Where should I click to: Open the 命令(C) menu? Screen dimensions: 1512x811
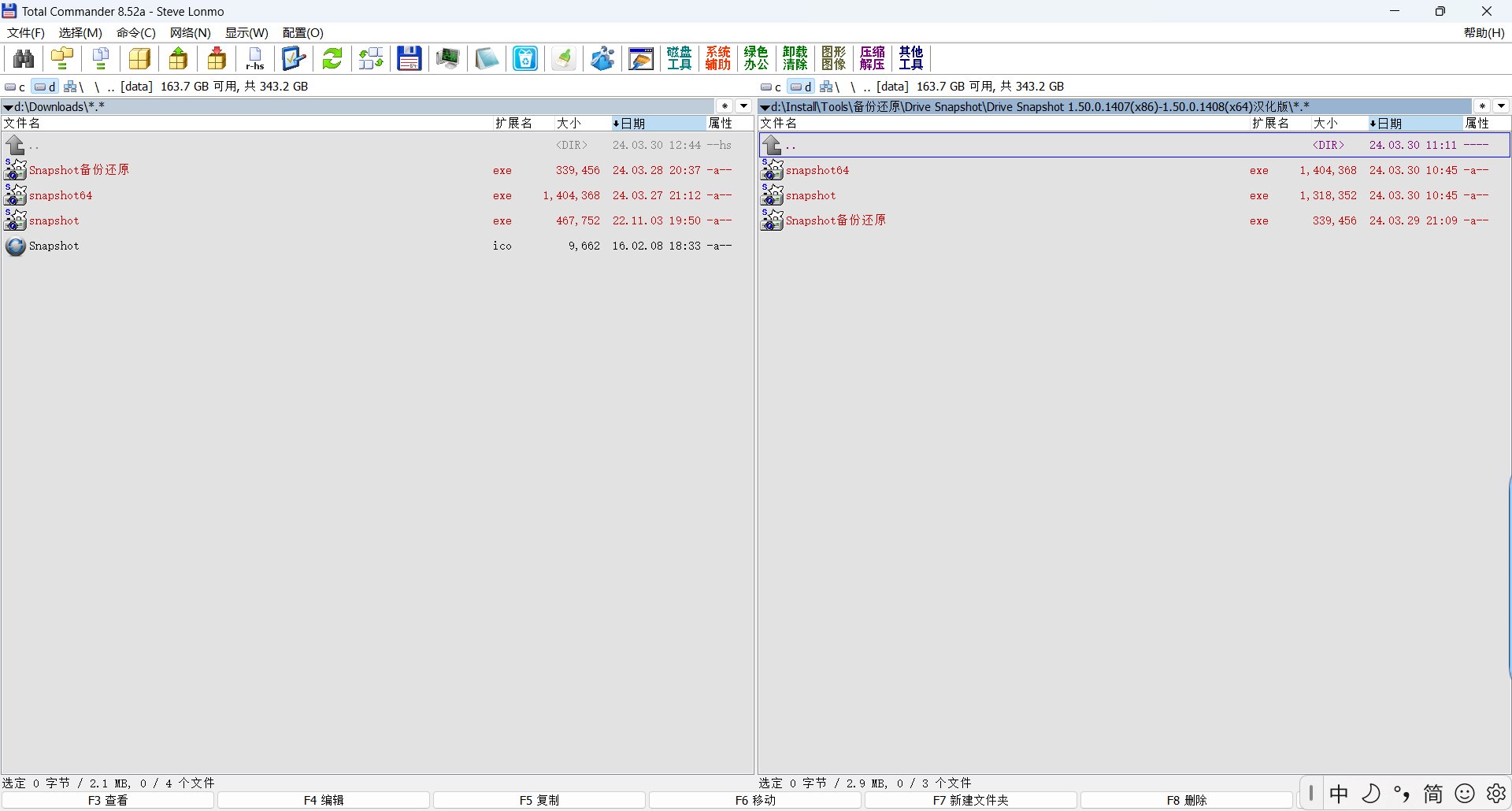coord(136,33)
